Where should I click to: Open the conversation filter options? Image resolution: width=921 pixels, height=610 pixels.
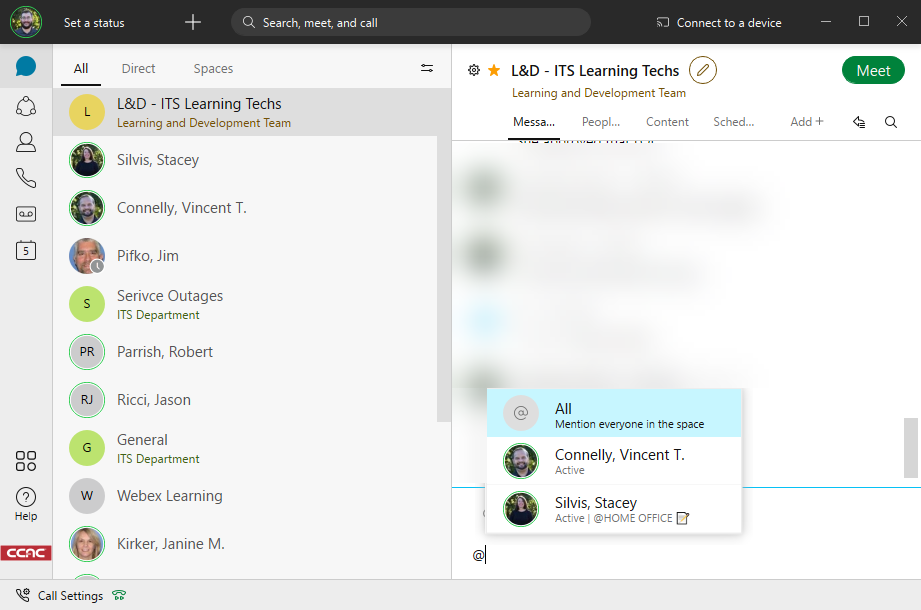[x=427, y=68]
